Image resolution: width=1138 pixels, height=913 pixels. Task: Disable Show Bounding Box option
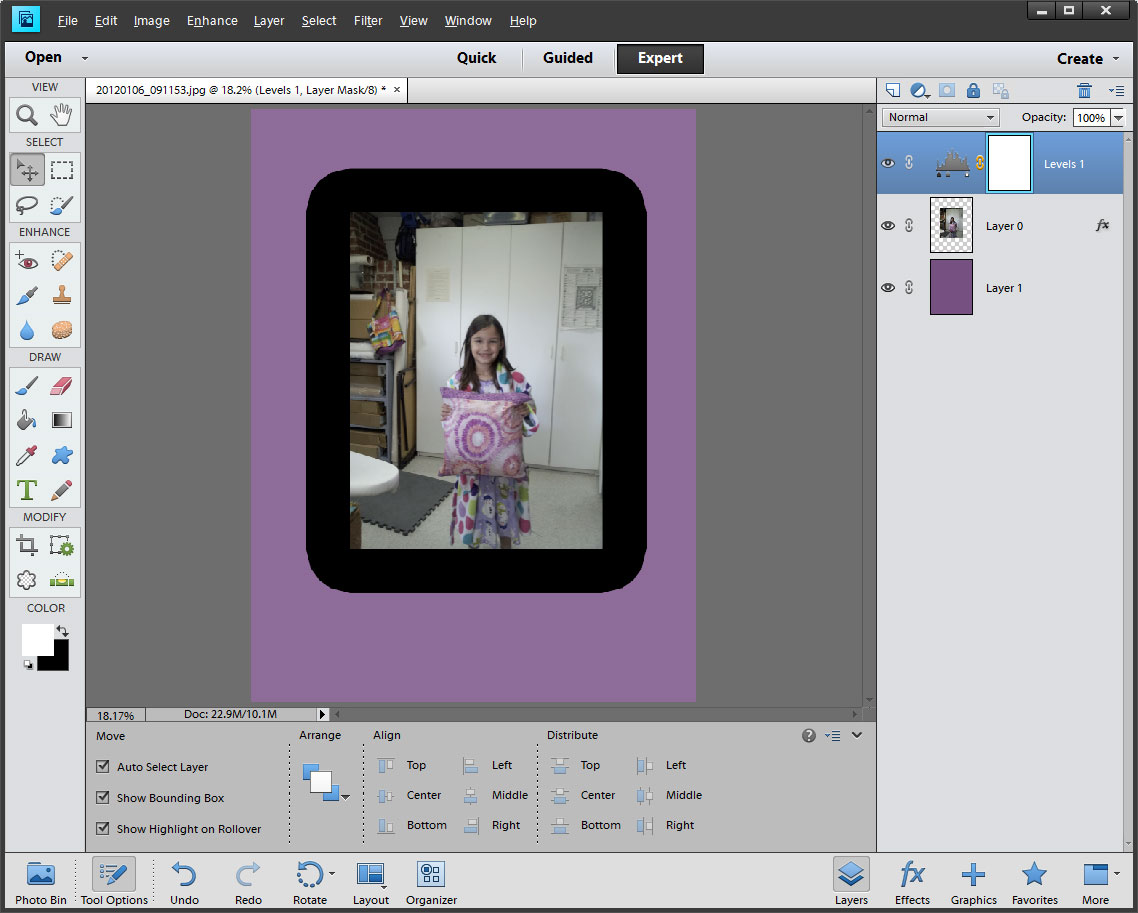pos(102,798)
